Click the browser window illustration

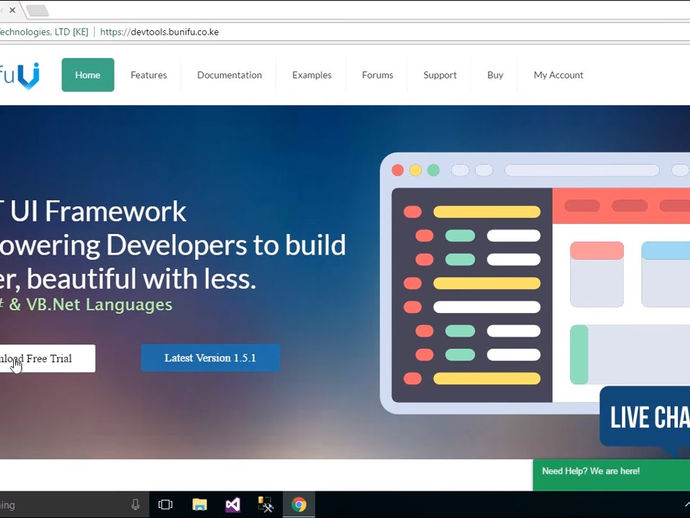[535, 283]
